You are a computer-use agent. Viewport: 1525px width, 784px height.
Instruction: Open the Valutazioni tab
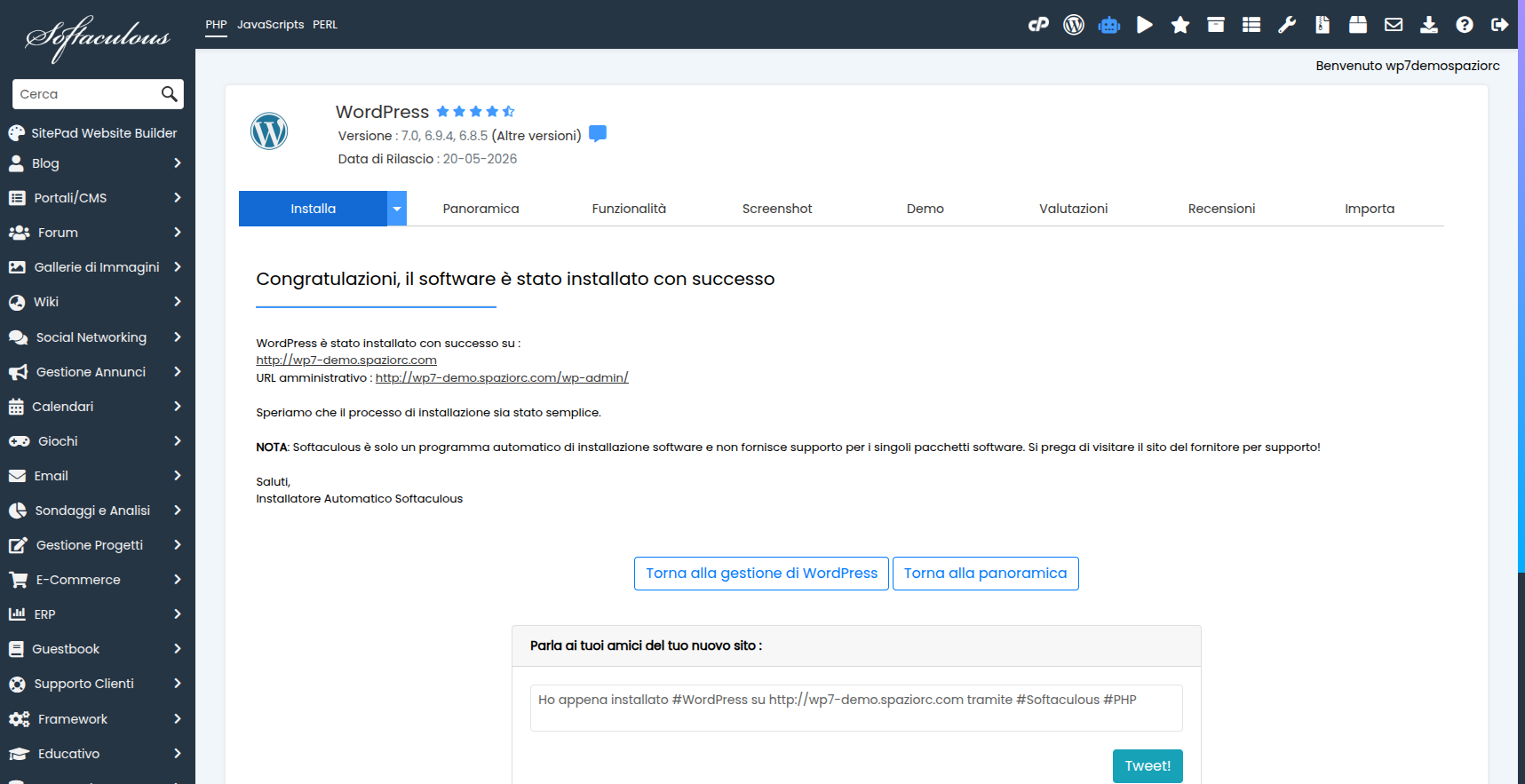click(1074, 209)
